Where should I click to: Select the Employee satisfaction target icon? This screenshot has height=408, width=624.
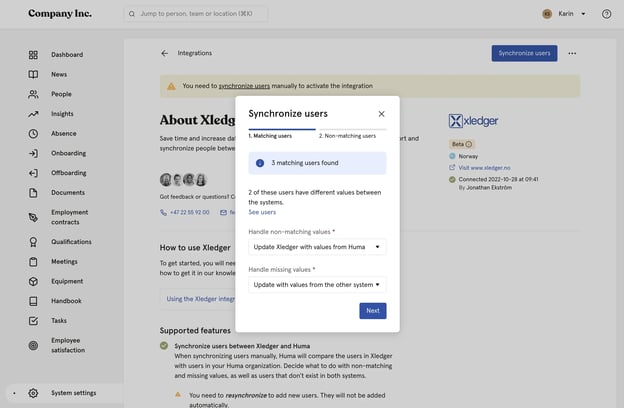(x=33, y=346)
